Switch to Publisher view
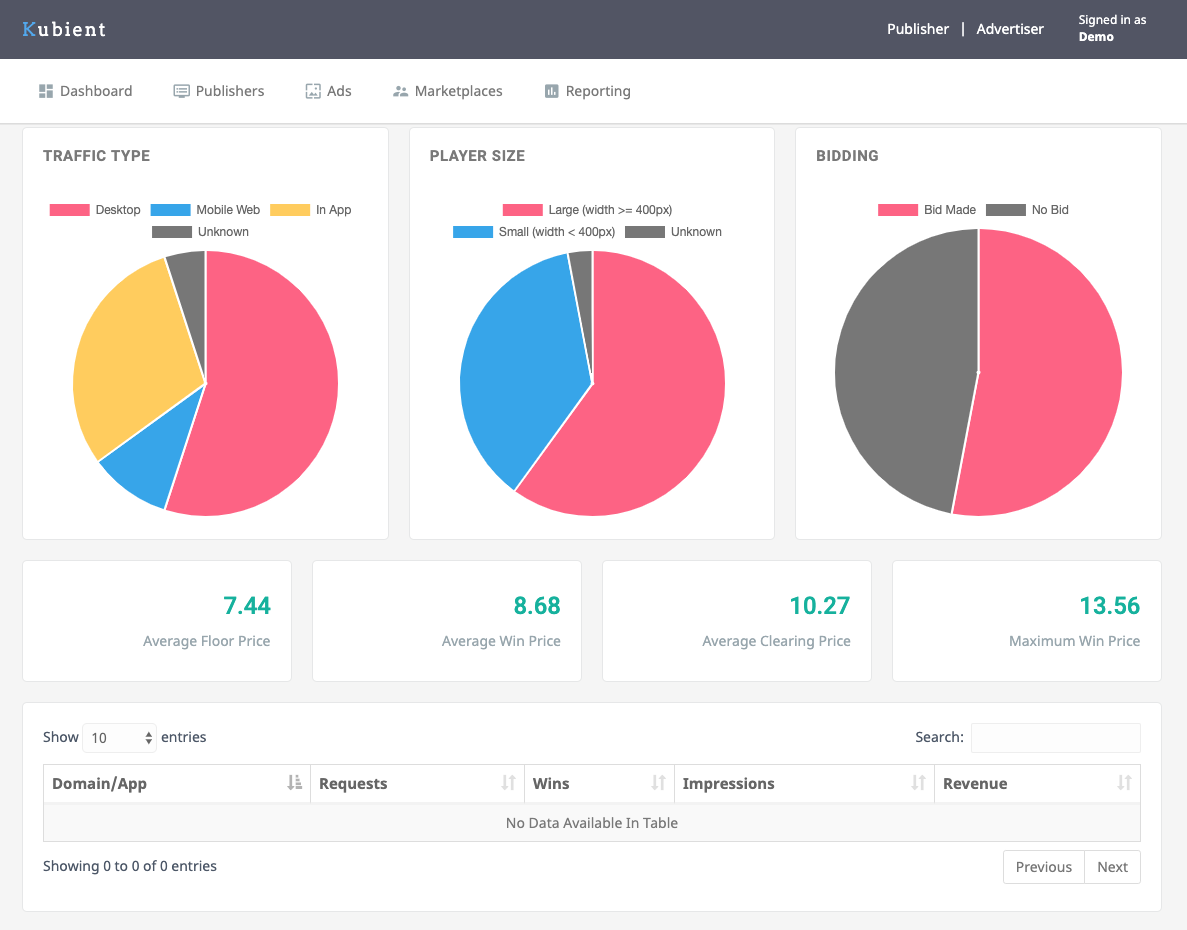Viewport: 1187px width, 930px height. (918, 29)
